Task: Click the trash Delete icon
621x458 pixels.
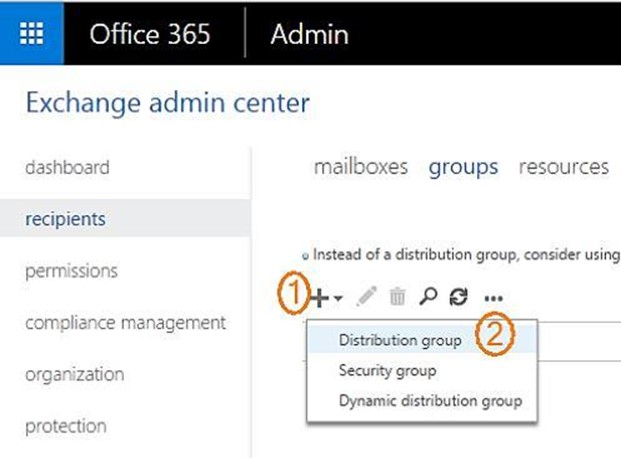Action: click(397, 297)
